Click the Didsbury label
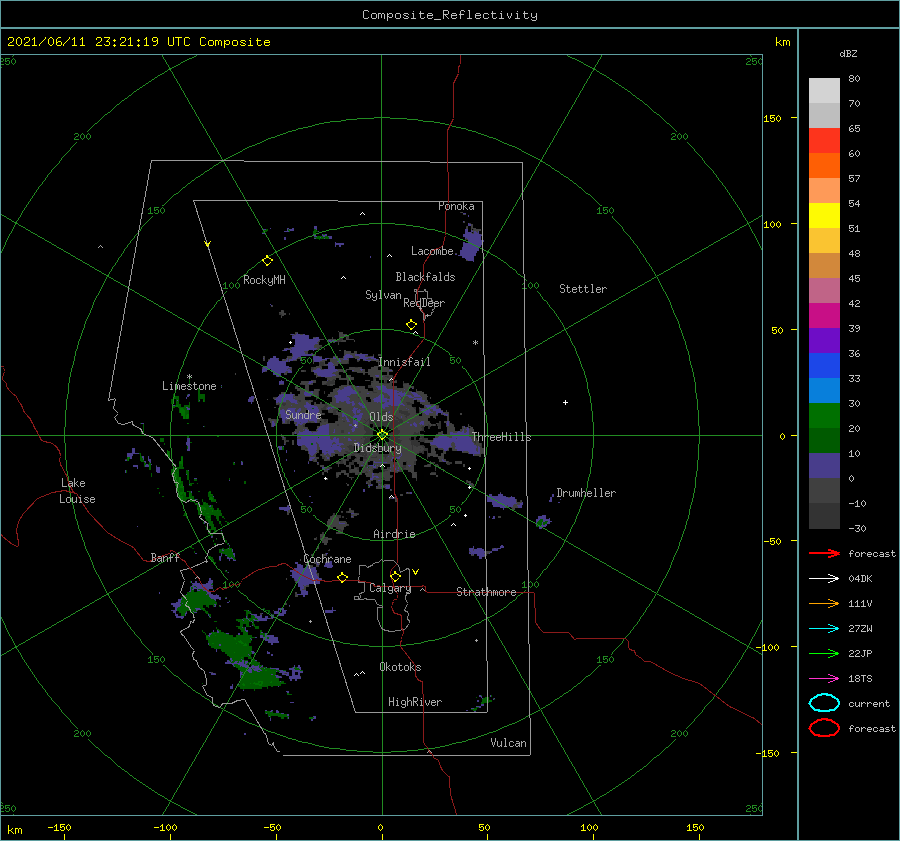The height and width of the screenshot is (841, 900). [x=377, y=448]
